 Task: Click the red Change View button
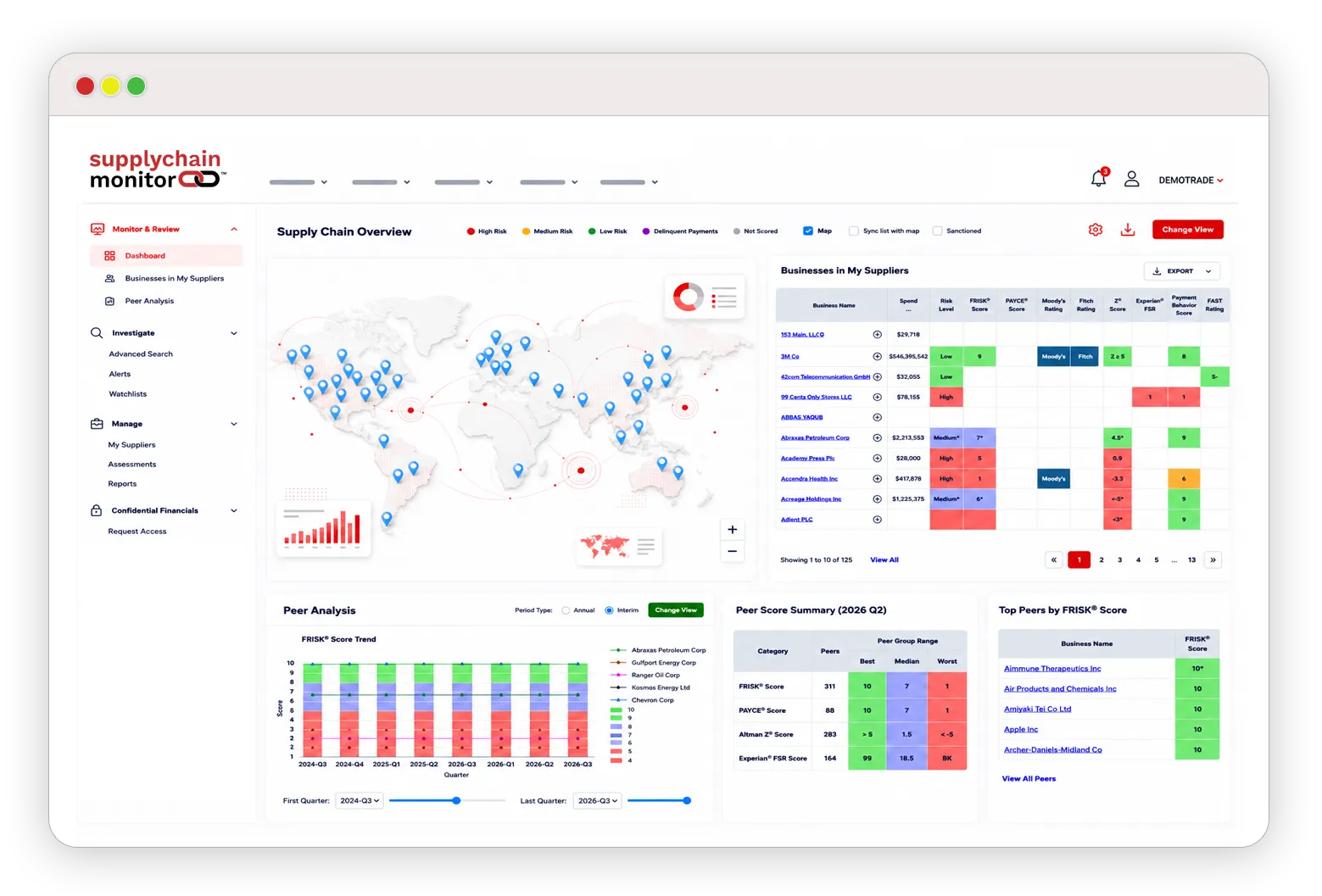pos(1187,230)
